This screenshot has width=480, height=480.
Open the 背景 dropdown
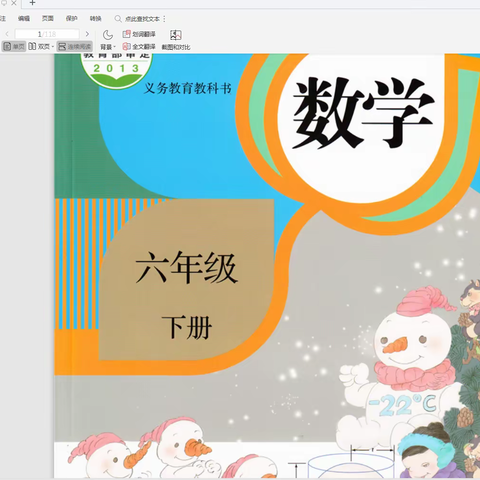(x=108, y=47)
